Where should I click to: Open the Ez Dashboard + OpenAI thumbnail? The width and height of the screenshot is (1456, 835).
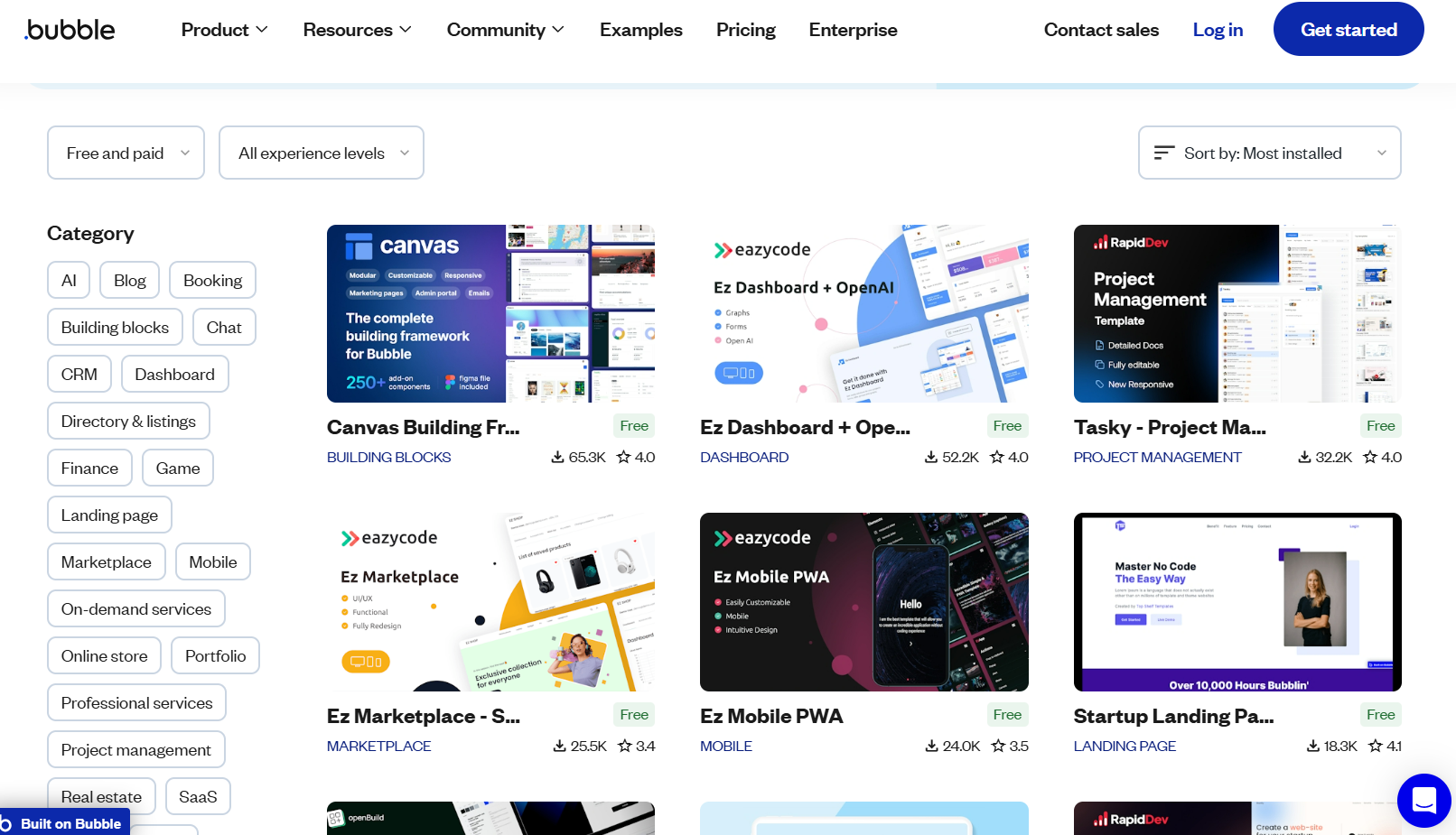(864, 313)
